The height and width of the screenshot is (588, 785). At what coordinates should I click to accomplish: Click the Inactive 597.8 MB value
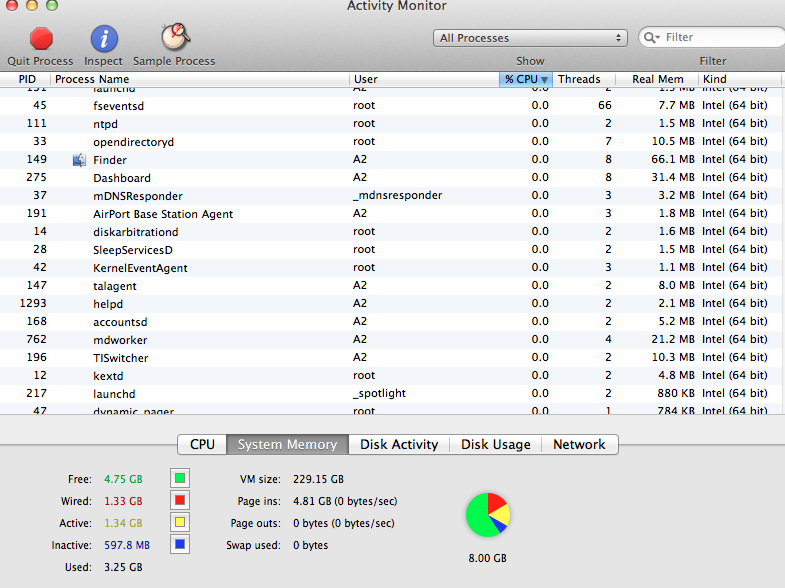coord(127,545)
